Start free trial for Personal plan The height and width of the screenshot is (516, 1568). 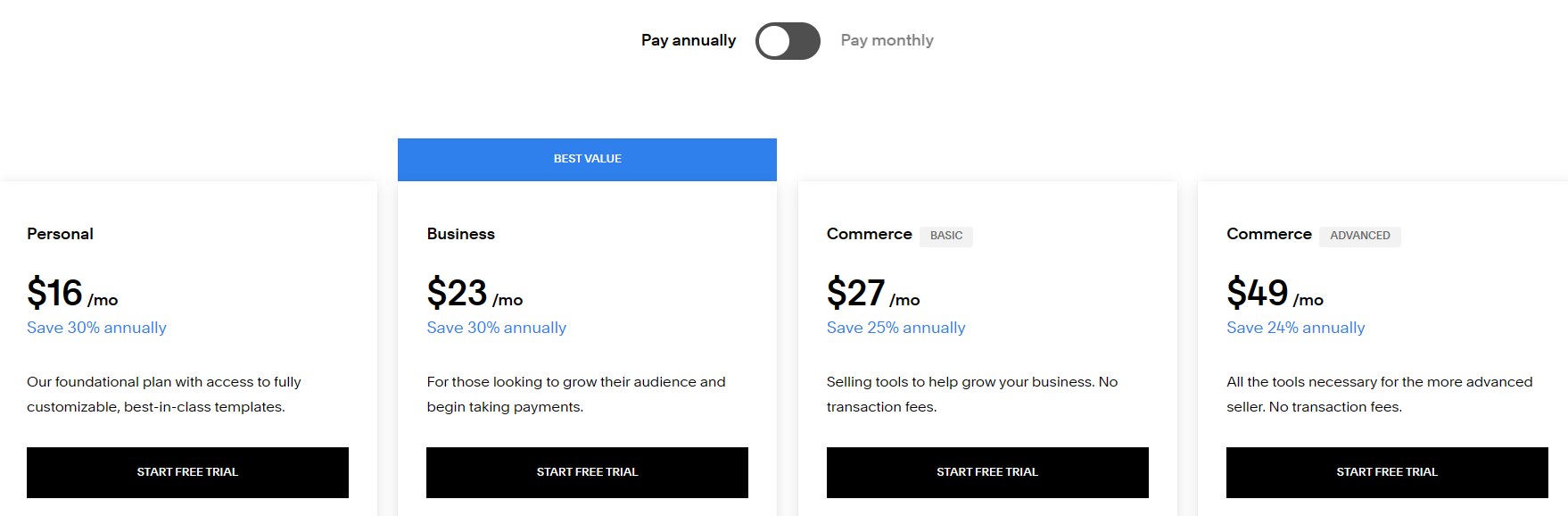coord(187,472)
